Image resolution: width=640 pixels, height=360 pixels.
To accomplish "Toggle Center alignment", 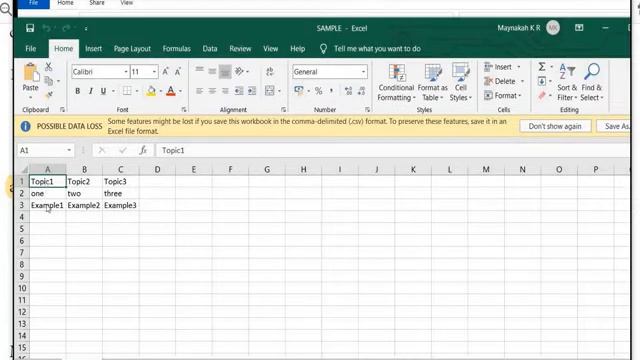I will (x=212, y=91).
